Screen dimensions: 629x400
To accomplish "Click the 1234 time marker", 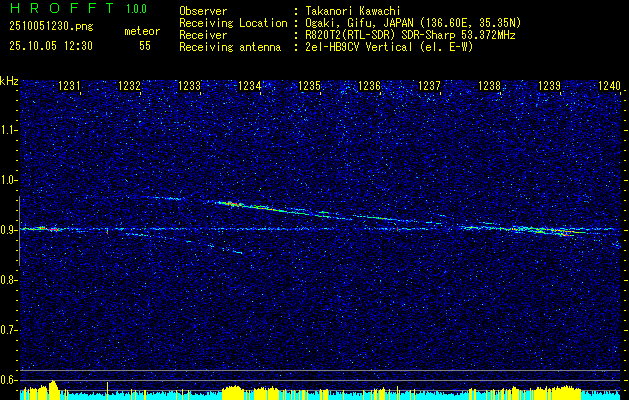I will 249,85.
